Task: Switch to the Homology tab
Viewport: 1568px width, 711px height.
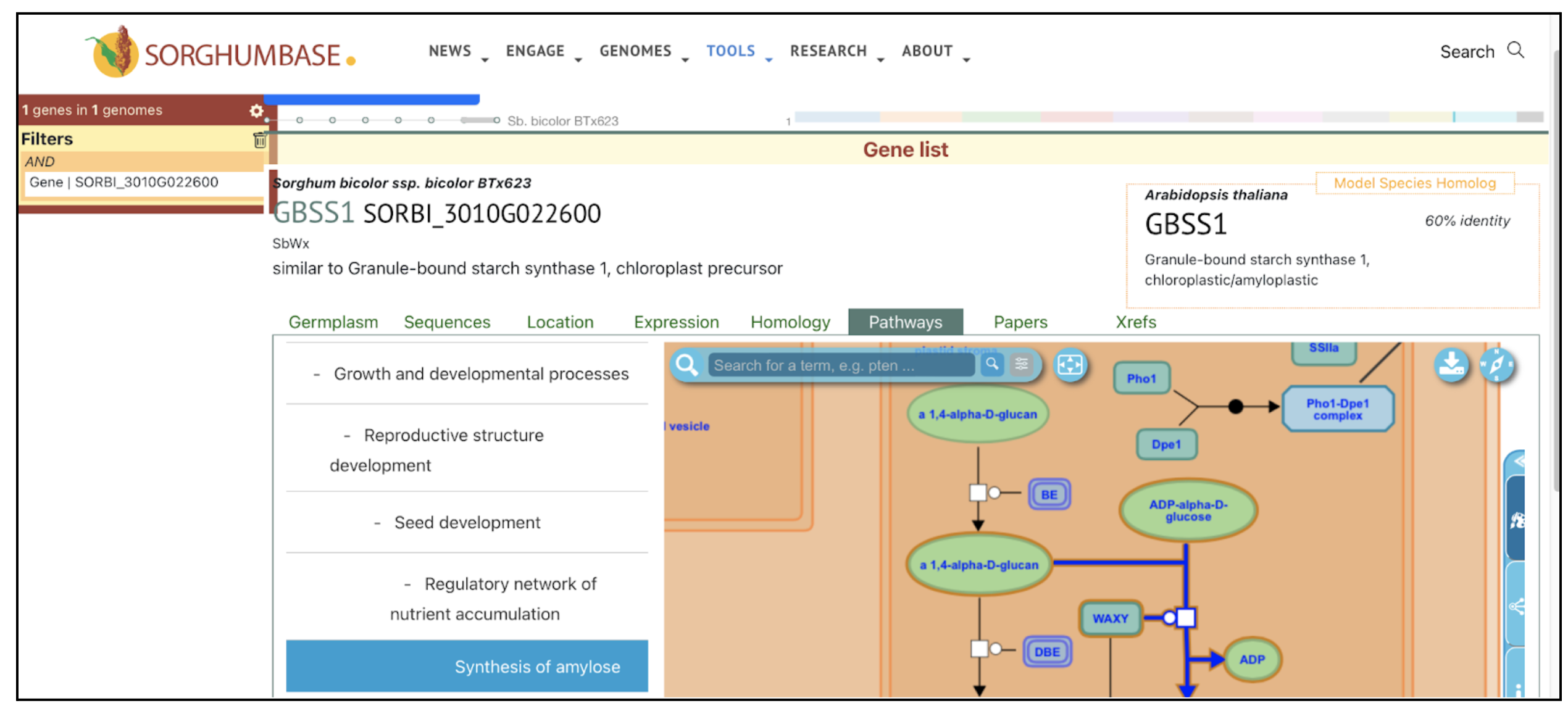Action: pyautogui.click(x=790, y=322)
